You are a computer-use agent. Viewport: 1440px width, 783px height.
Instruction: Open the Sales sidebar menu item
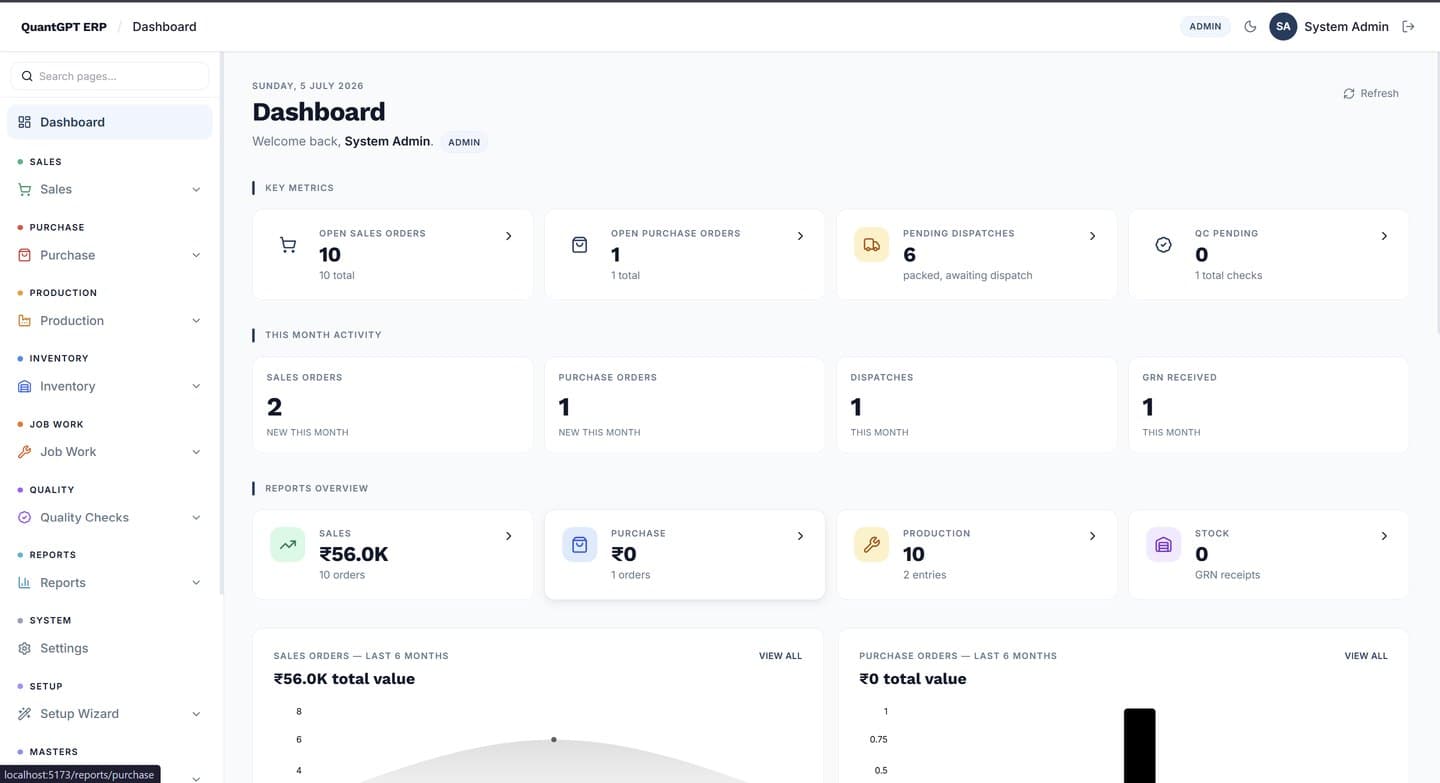point(110,189)
